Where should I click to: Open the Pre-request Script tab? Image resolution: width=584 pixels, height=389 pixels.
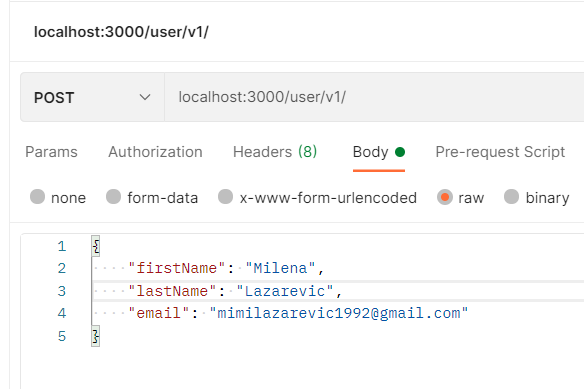click(500, 152)
